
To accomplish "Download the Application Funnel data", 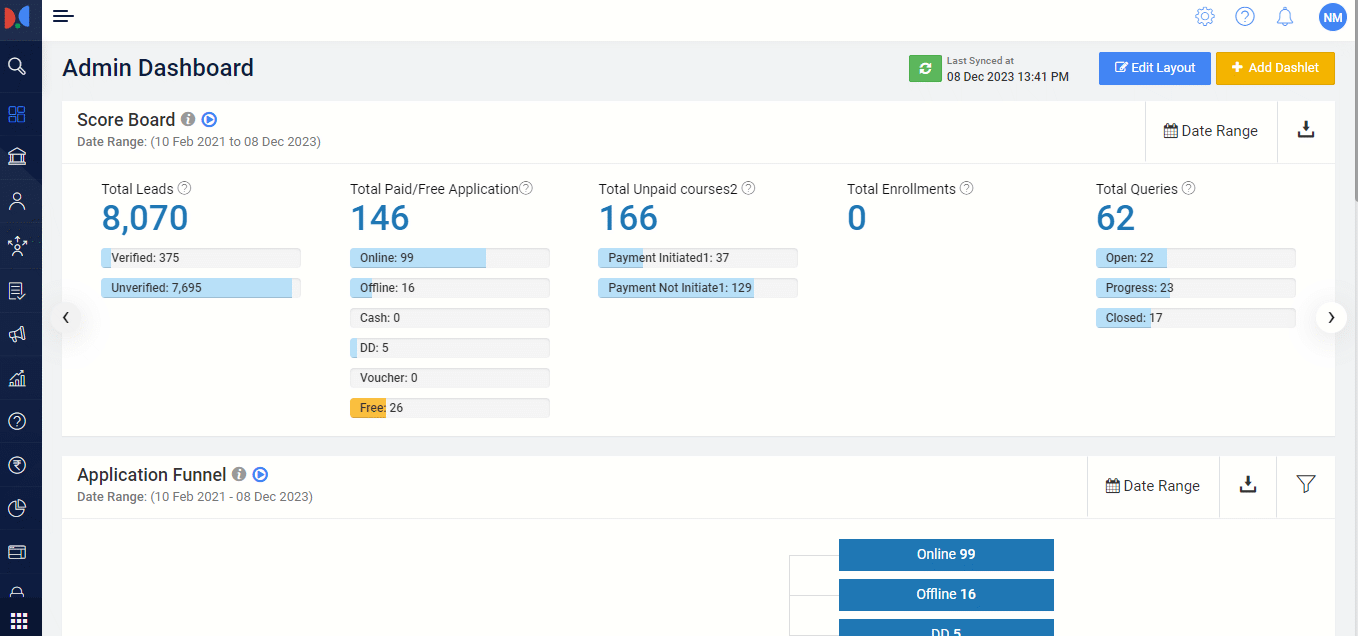I will coord(1248,485).
